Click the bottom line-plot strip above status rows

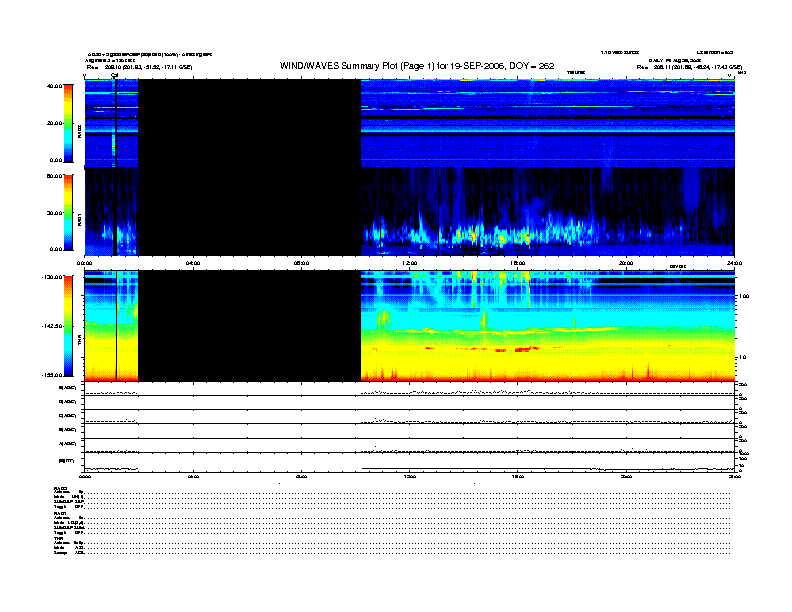point(409,463)
